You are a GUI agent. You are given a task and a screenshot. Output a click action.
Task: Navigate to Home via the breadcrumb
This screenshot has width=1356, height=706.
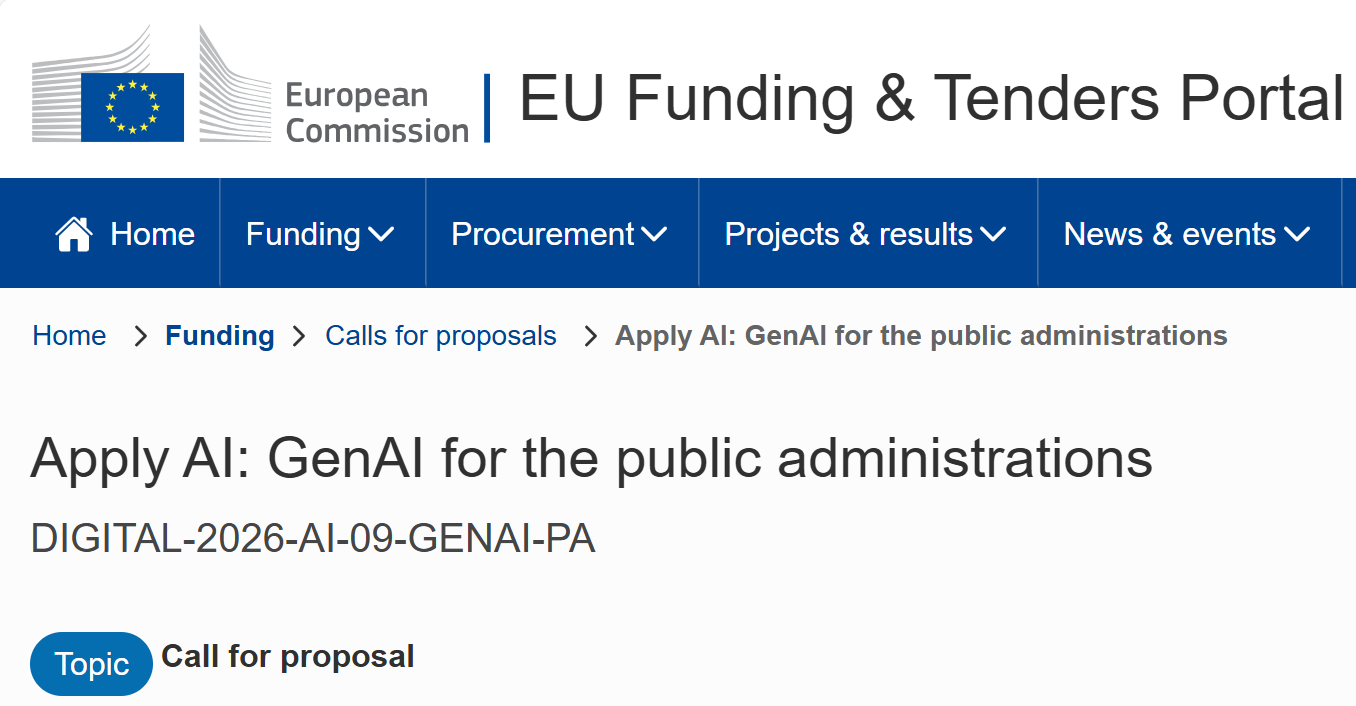(69, 336)
